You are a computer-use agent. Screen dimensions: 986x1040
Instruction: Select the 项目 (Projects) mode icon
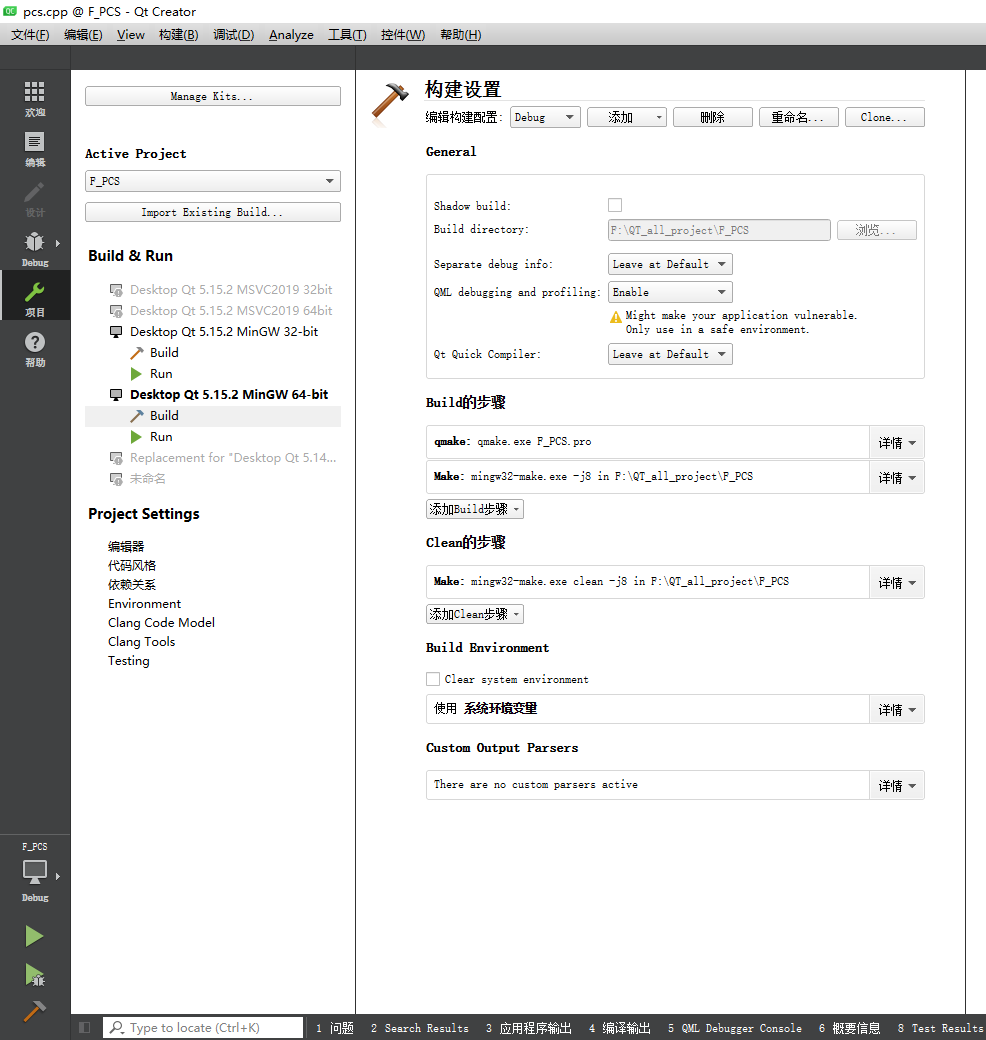pos(34,294)
